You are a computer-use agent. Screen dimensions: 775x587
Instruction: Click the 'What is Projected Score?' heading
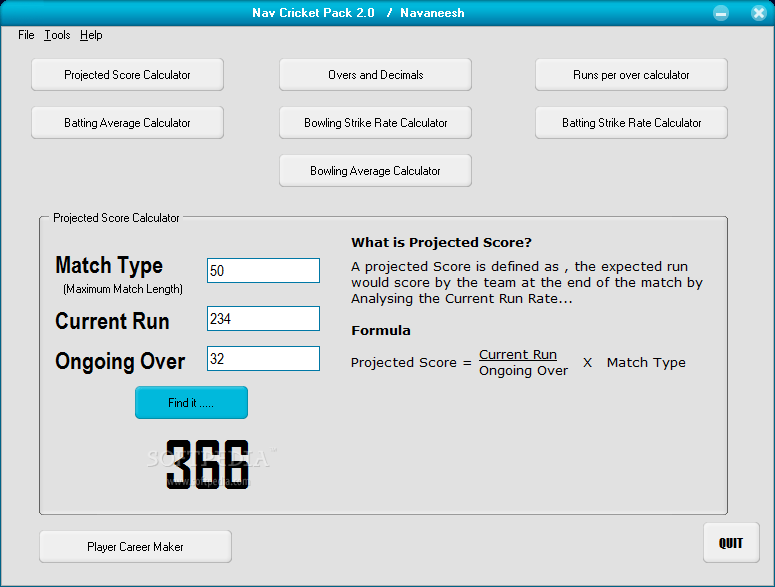(x=441, y=243)
